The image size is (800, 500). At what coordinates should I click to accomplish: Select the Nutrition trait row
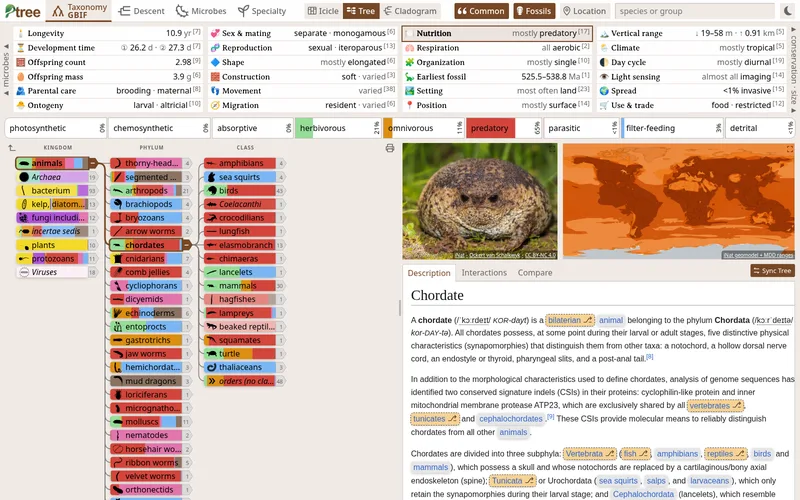[497, 33]
